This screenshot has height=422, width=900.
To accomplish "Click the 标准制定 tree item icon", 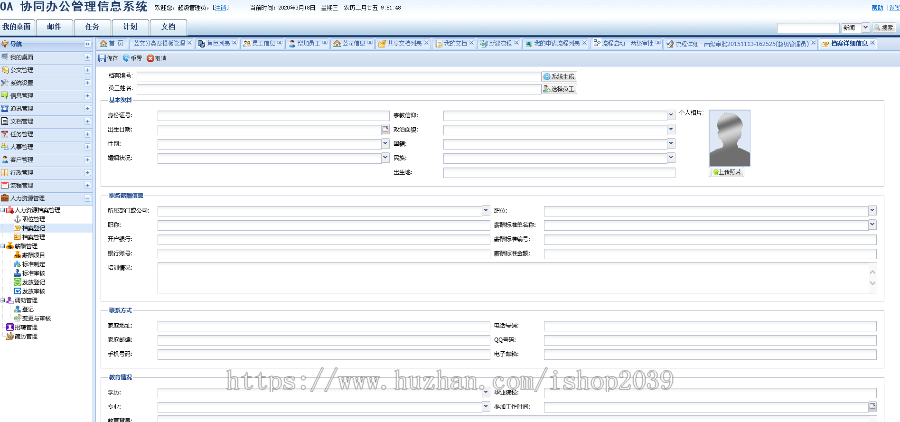I will tap(17, 264).
